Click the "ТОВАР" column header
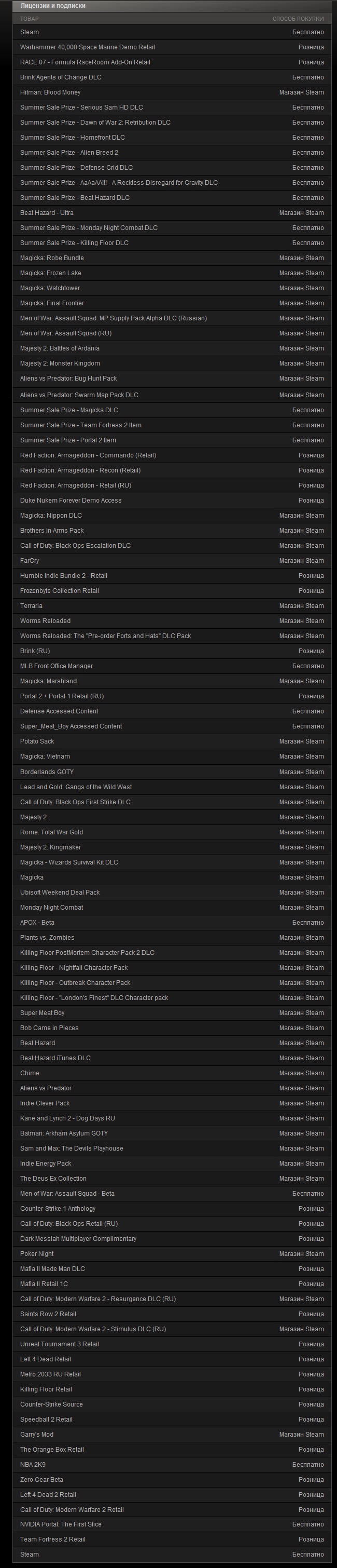337x1568 pixels. (29, 19)
